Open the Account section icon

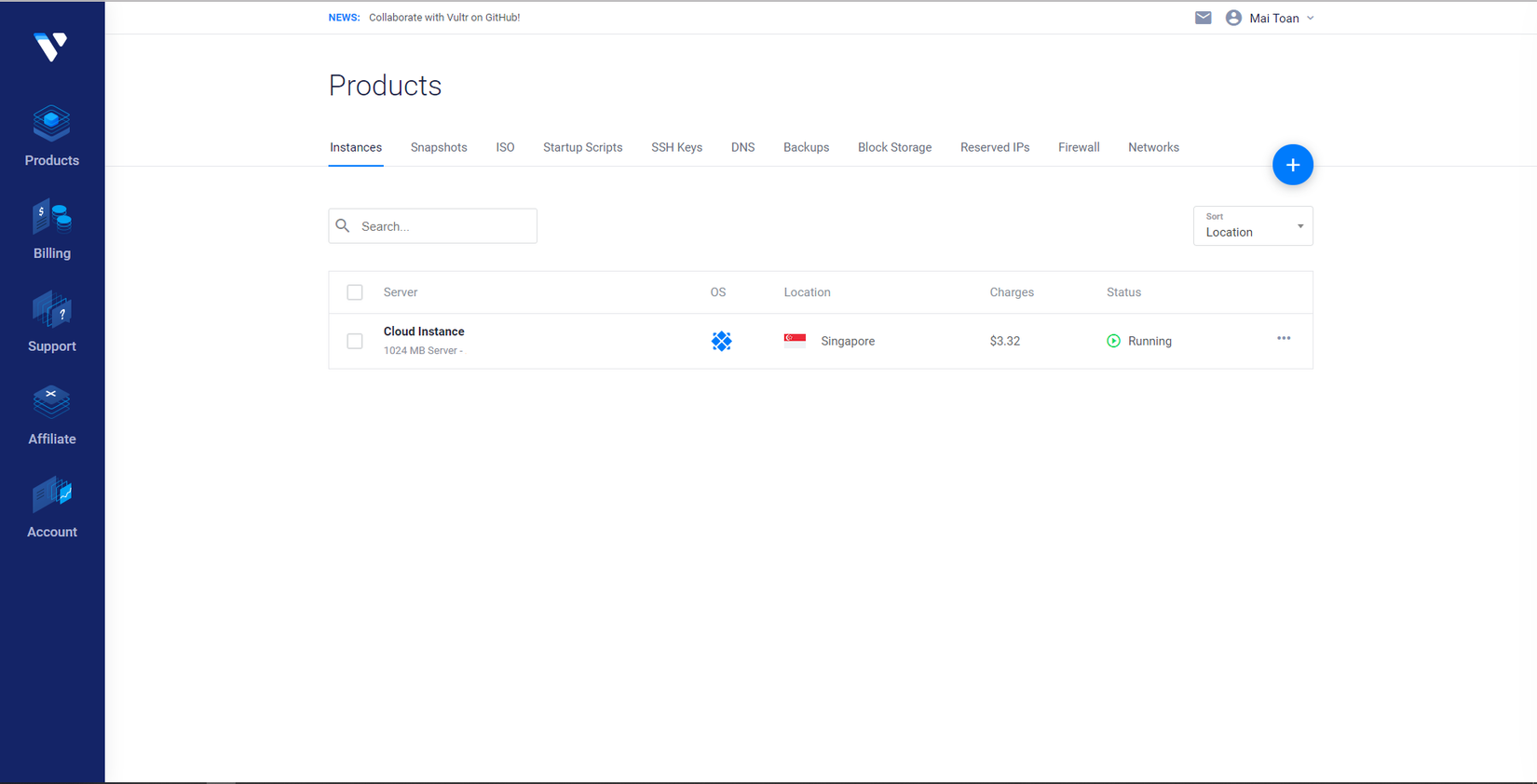(x=52, y=494)
